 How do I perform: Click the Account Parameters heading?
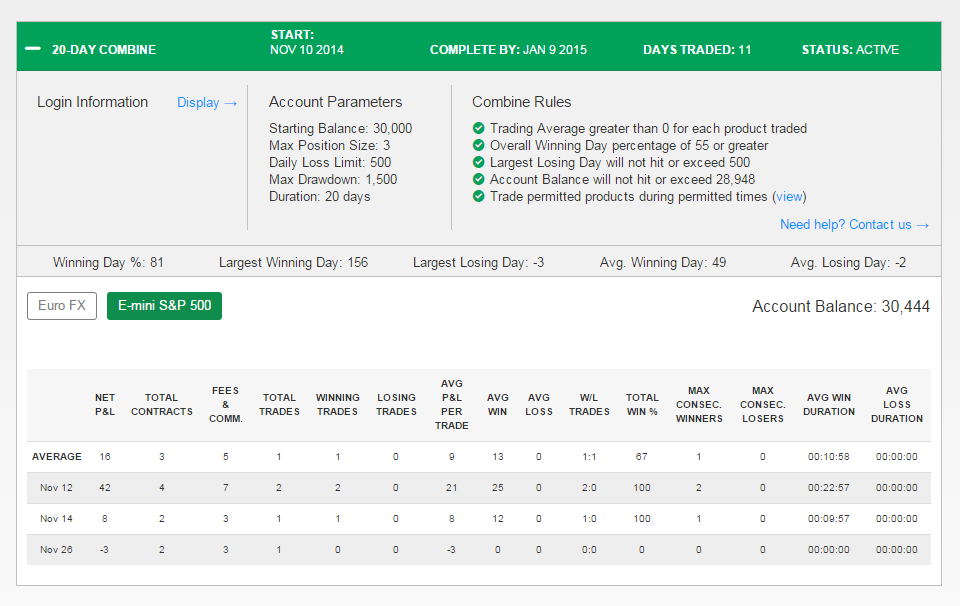tap(336, 102)
